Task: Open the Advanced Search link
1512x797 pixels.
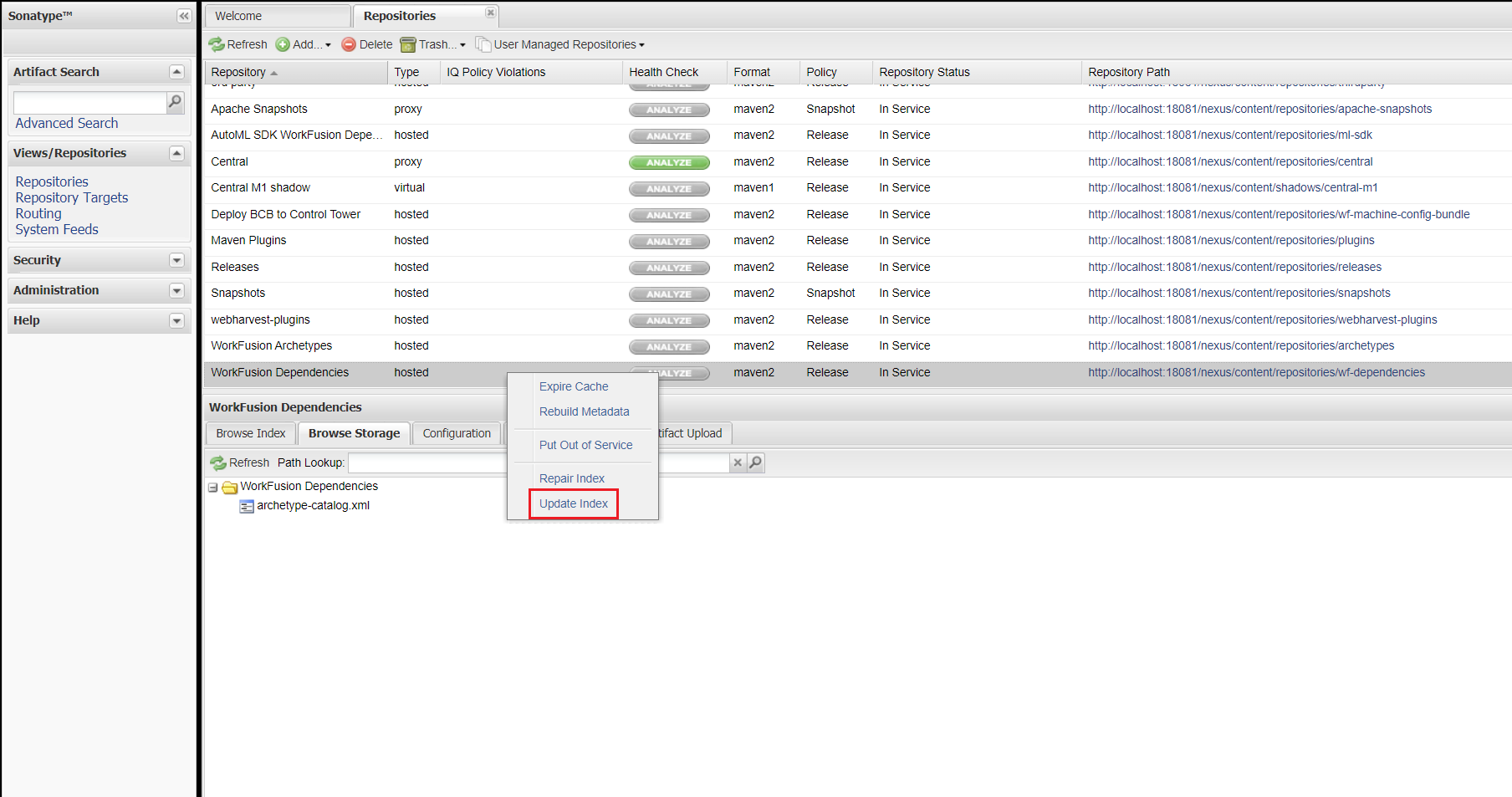Action: (67, 123)
